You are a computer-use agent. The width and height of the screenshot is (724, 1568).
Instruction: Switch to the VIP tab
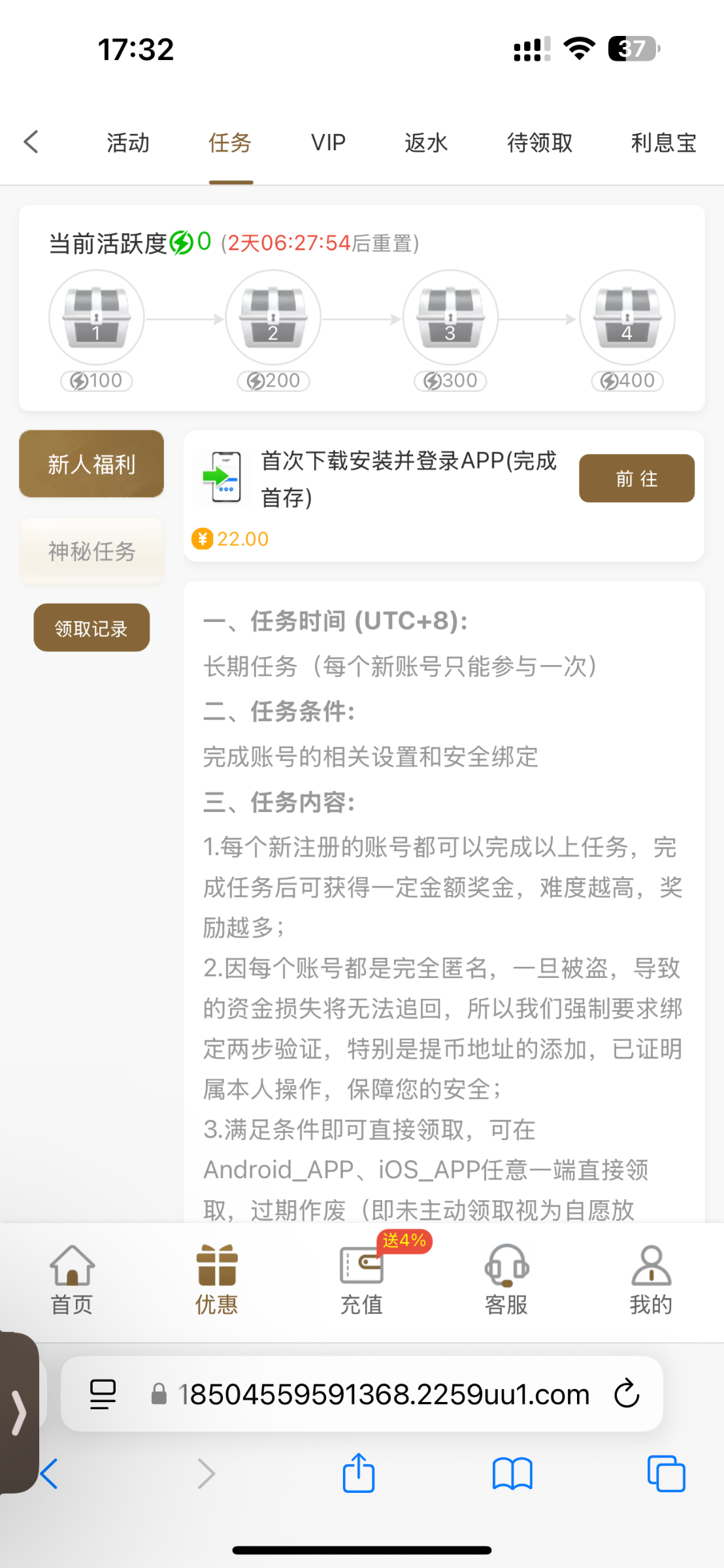click(x=328, y=142)
